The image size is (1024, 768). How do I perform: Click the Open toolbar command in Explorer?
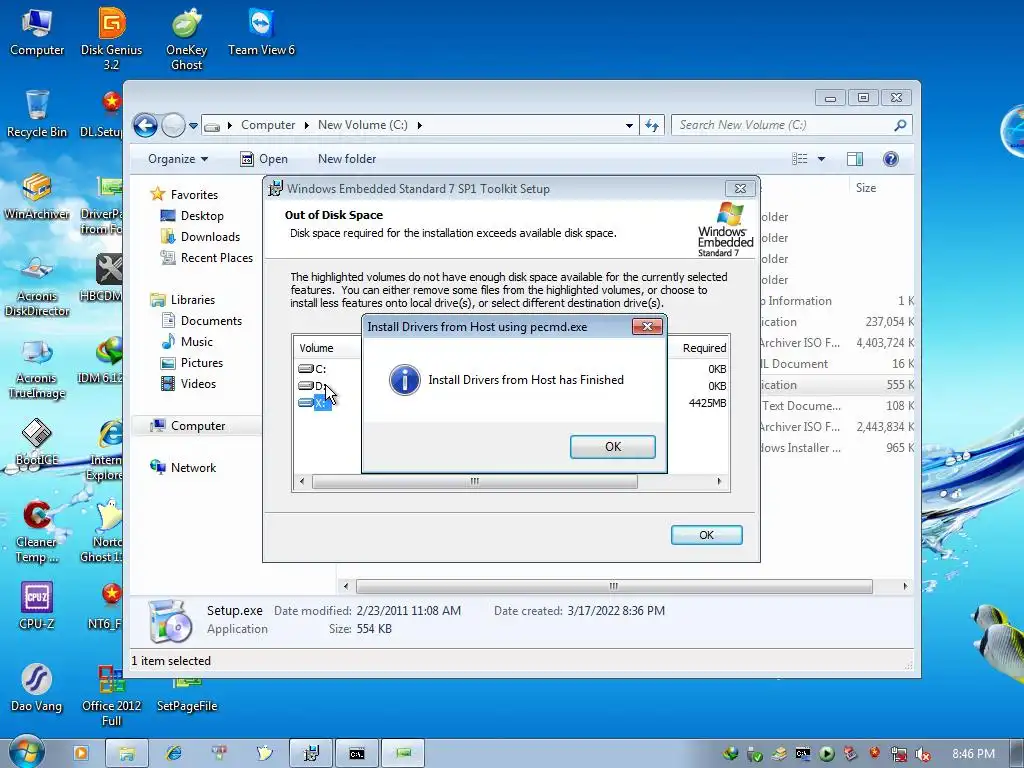264,159
